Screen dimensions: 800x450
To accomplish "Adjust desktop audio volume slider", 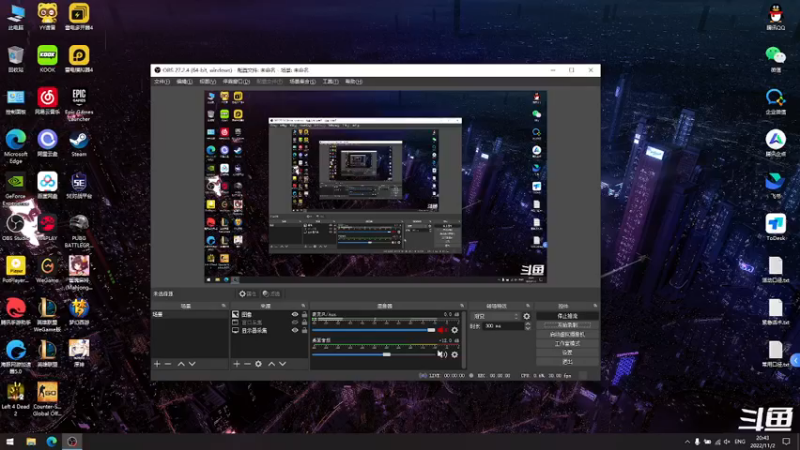I will tap(373, 355).
